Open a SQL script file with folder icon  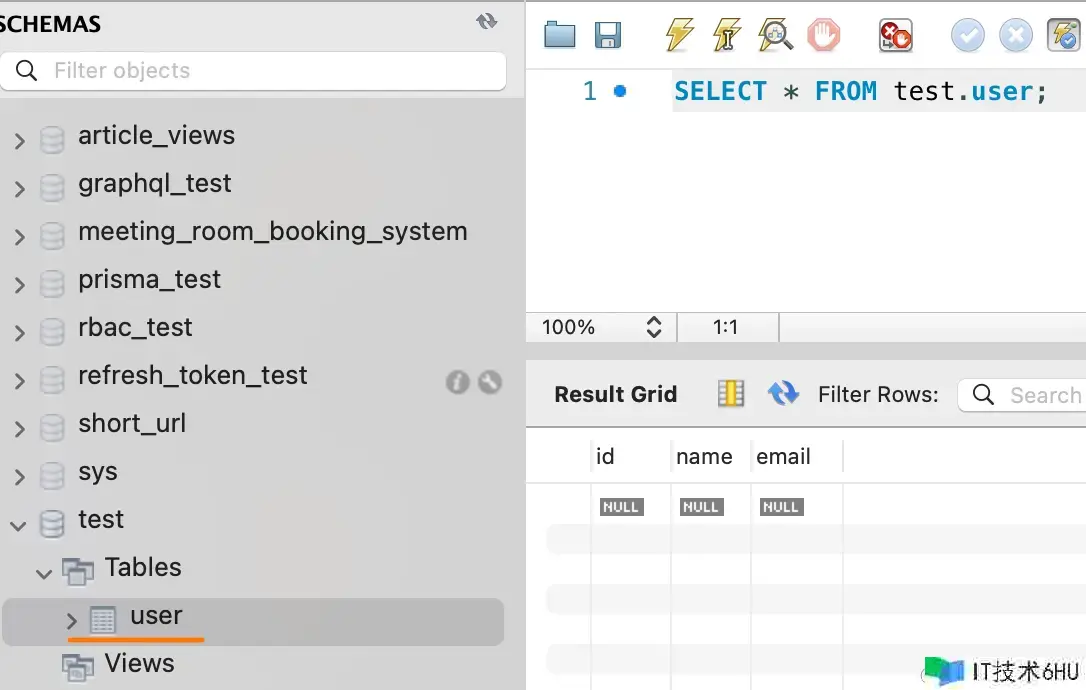tap(560, 36)
